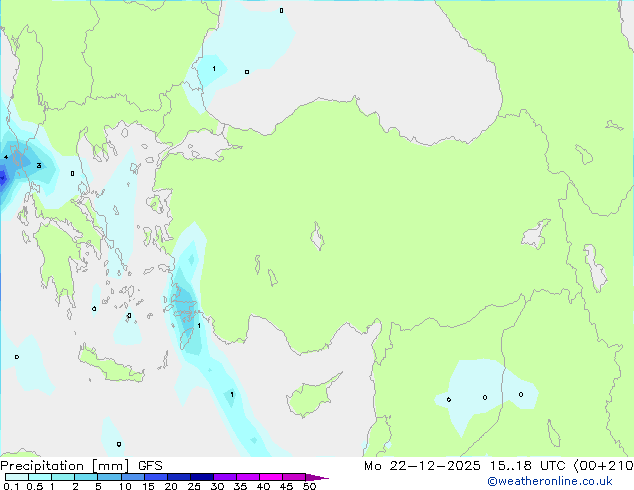Click the 15–20 mm legend swatch
Screen dimensions: 634x490
click(155, 477)
